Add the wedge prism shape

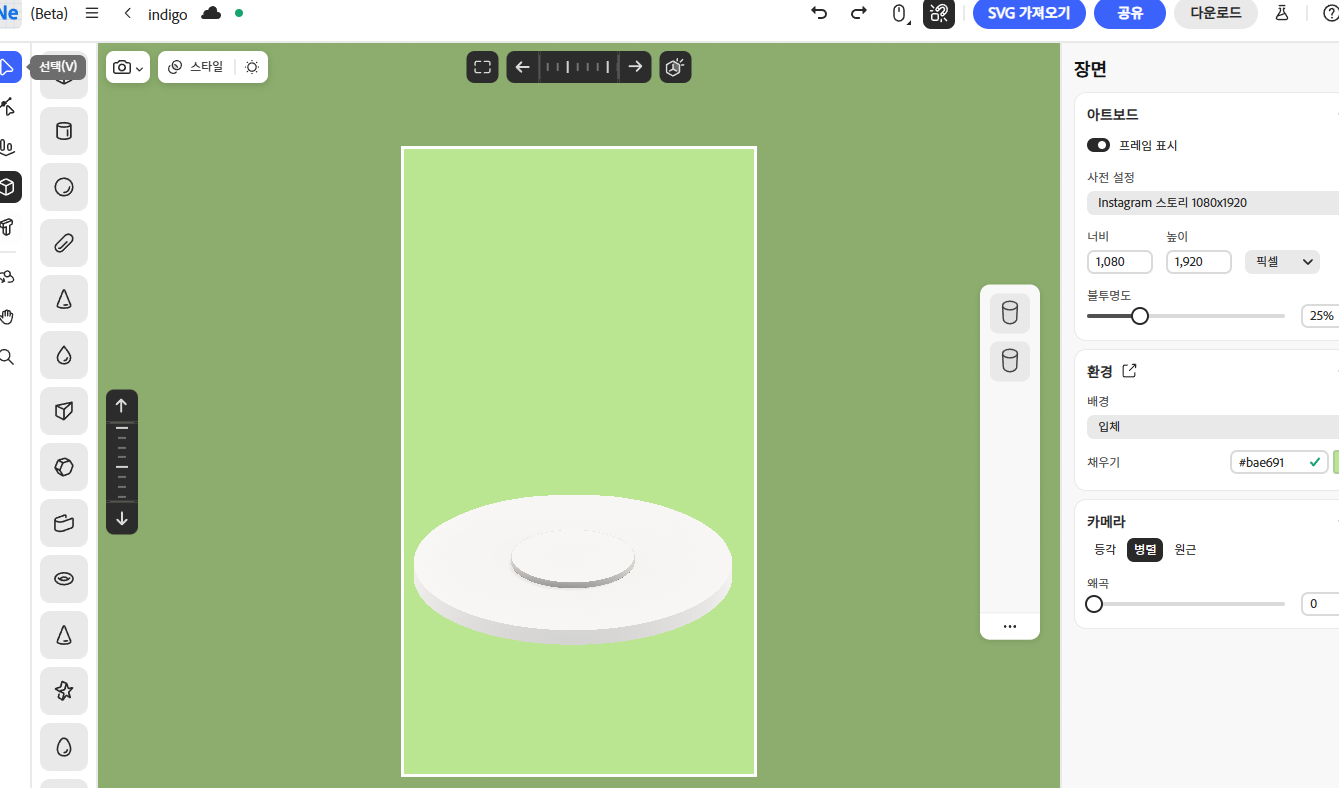point(64,411)
